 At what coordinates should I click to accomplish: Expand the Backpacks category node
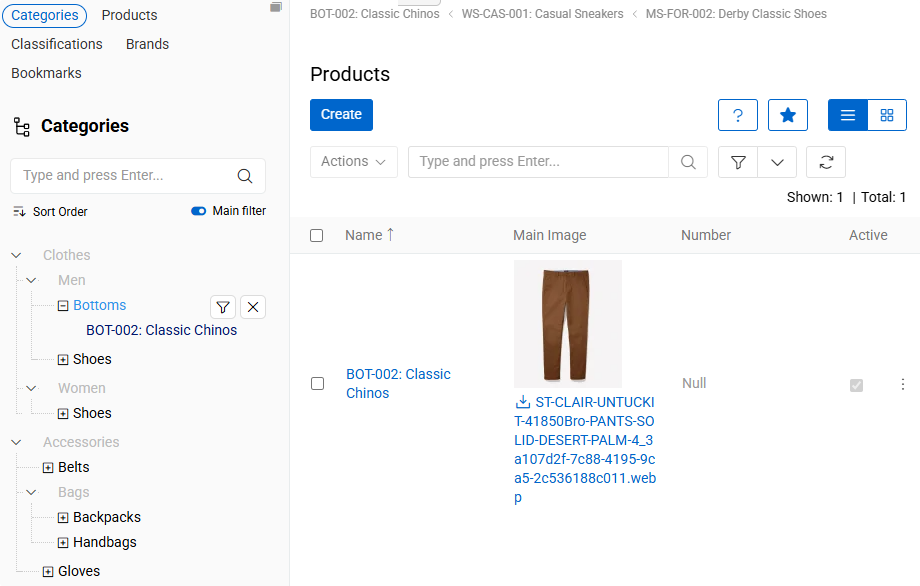click(x=63, y=518)
